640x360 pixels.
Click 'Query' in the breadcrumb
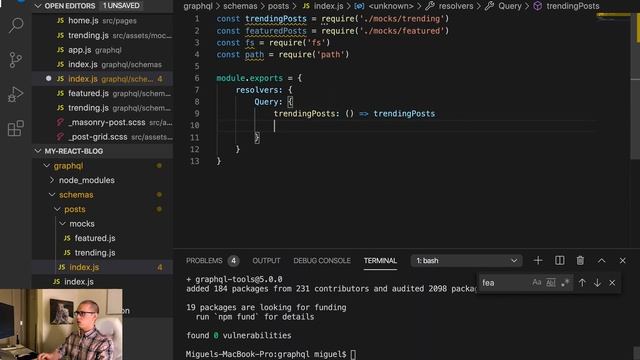point(510,6)
